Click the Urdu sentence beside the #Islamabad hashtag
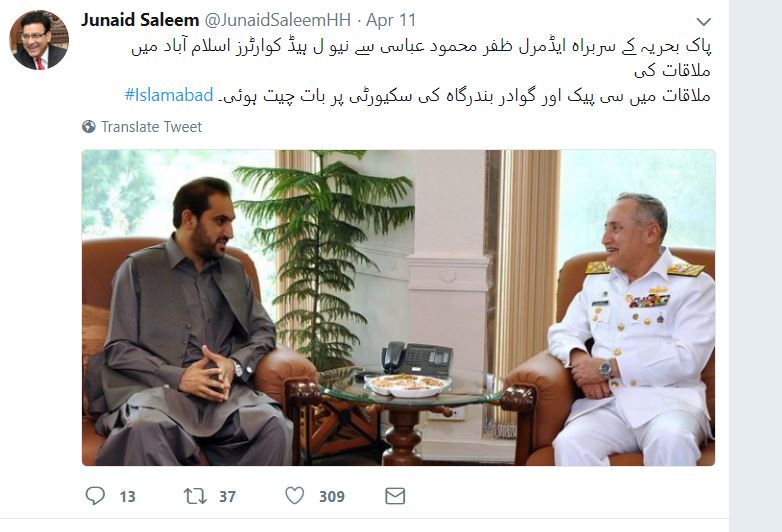This screenshot has height=532, width=782. click(x=466, y=95)
